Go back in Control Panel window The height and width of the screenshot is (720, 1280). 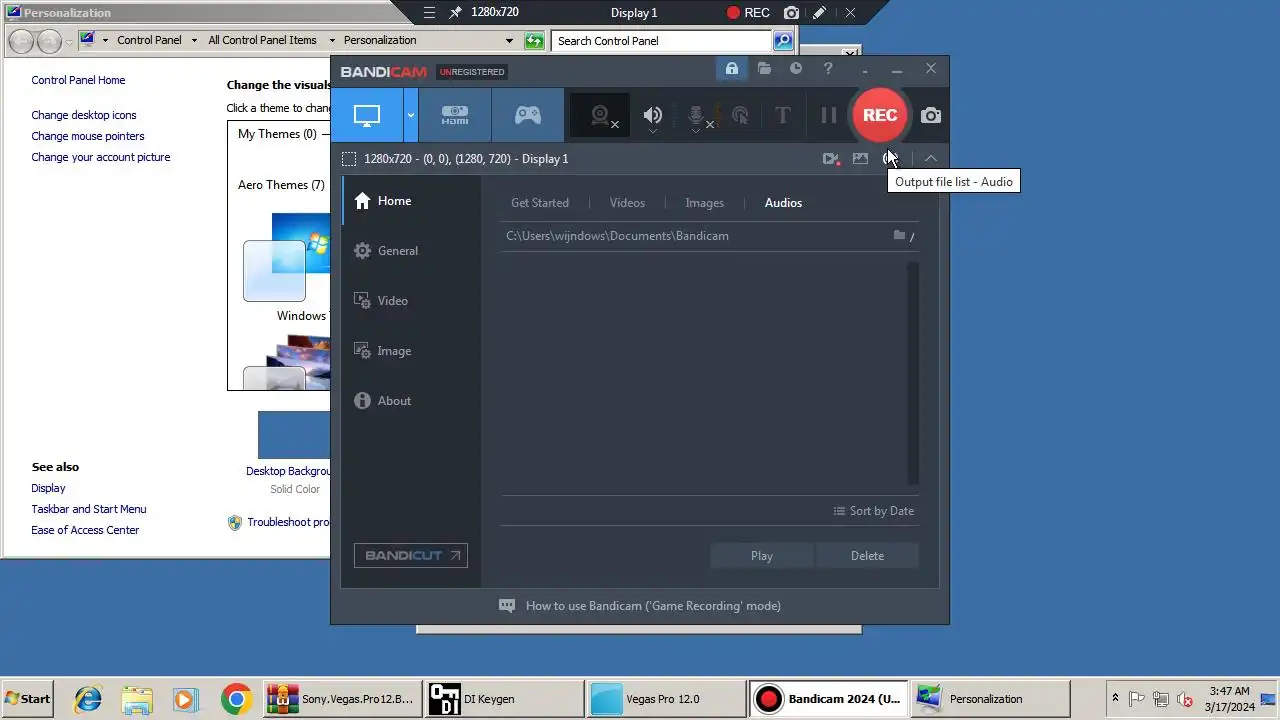[21, 41]
